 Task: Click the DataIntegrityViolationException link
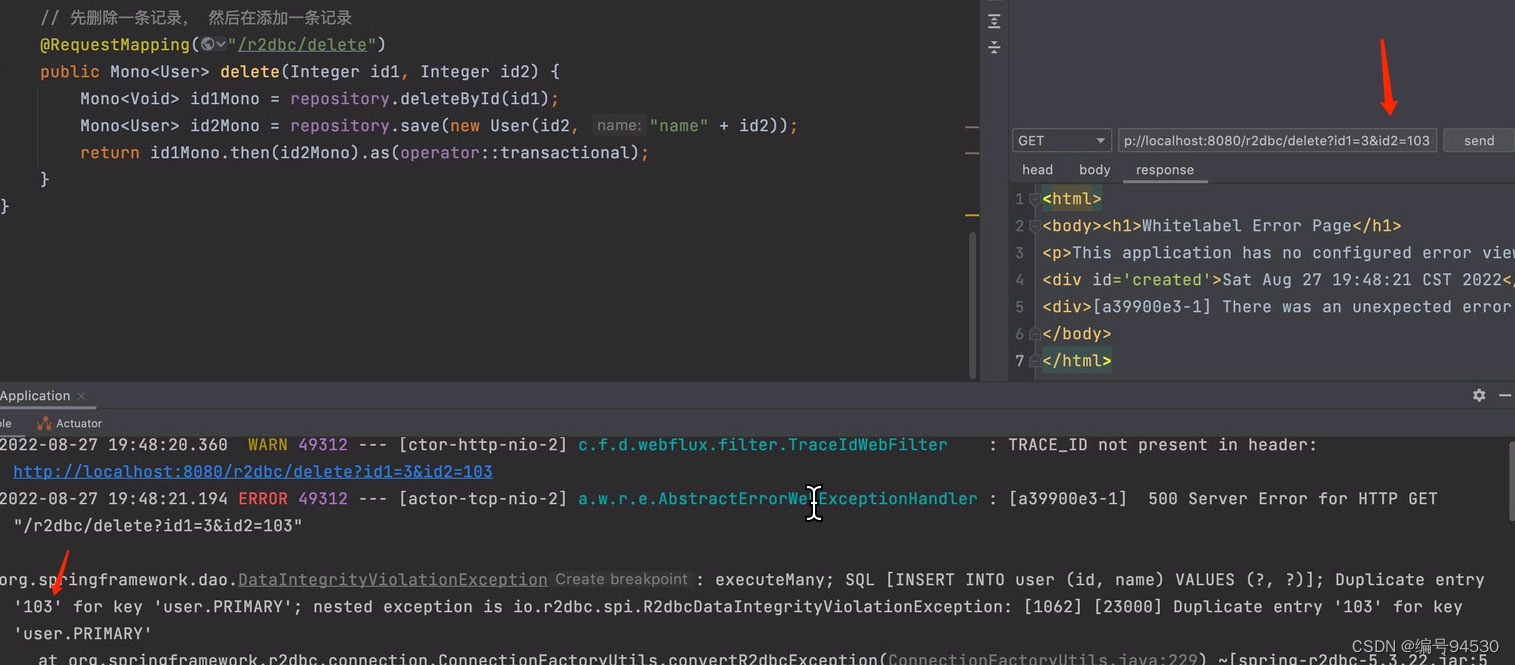393,579
